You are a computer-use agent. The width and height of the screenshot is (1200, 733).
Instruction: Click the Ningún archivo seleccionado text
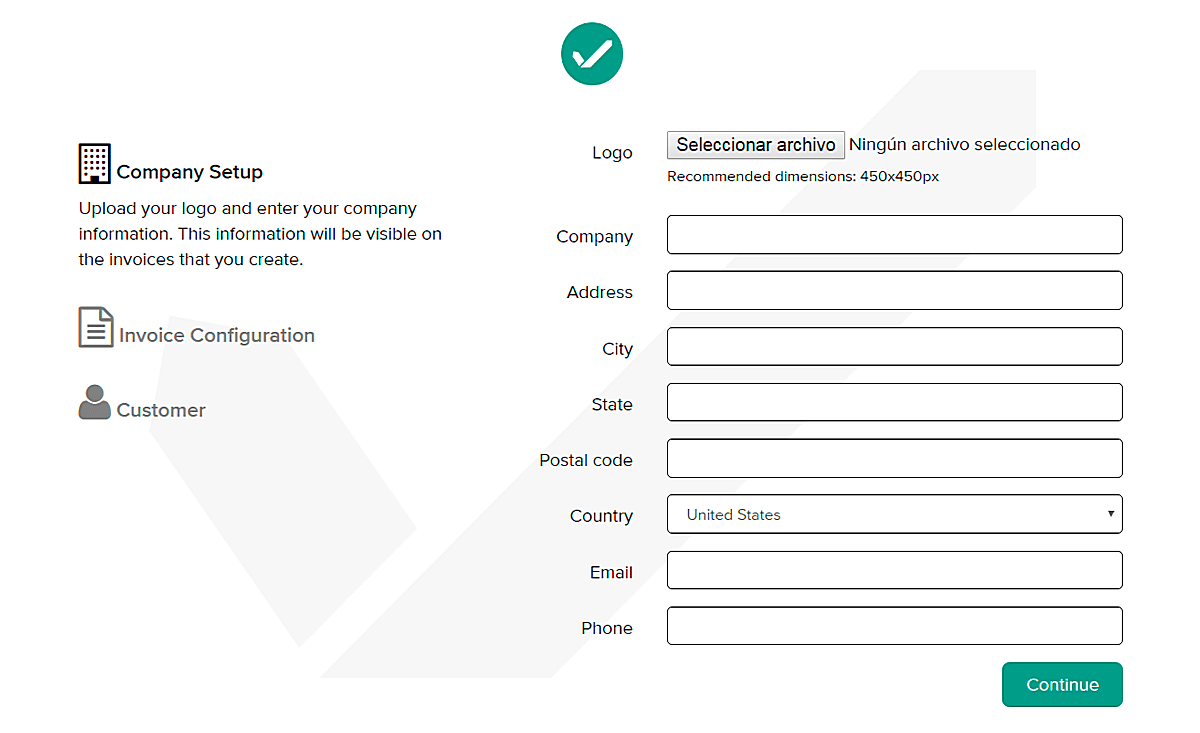(x=964, y=145)
